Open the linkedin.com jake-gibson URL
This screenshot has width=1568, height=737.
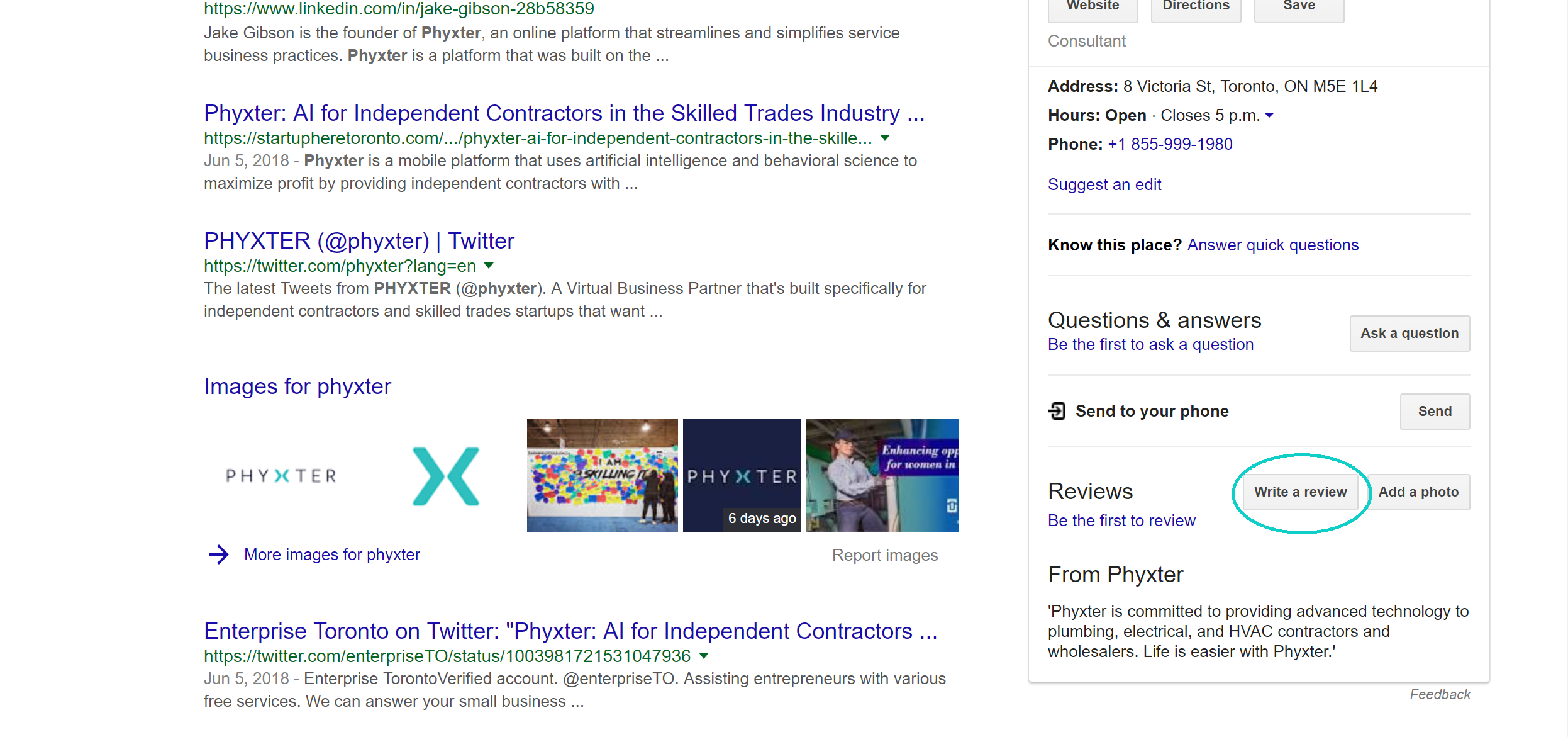(399, 9)
